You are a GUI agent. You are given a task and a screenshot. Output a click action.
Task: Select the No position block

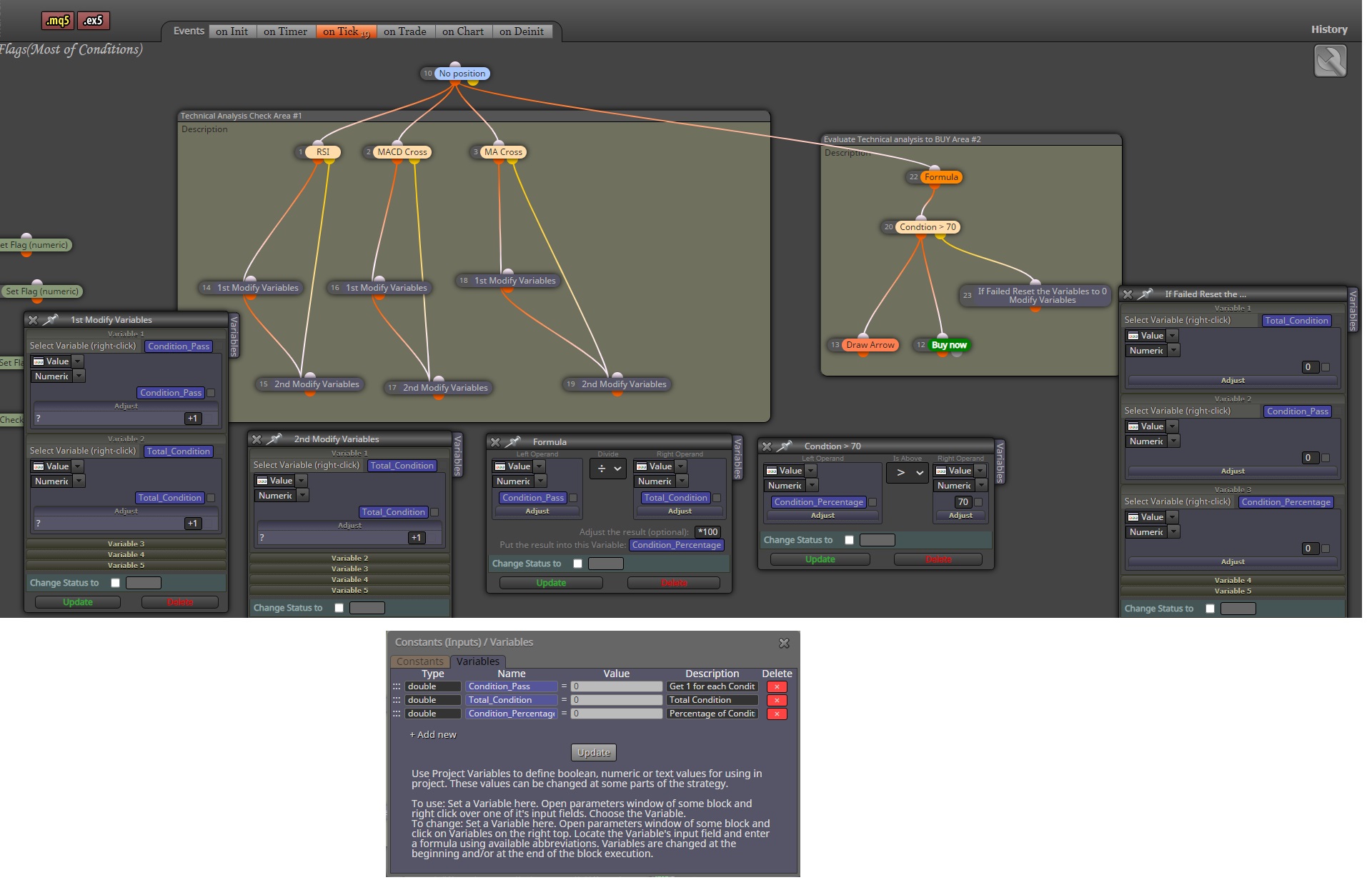coord(462,74)
